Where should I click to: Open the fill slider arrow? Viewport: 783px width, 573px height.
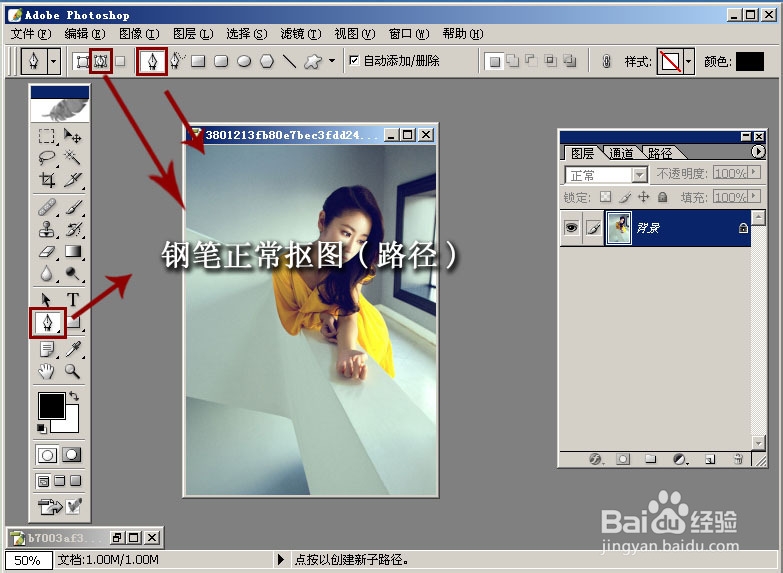[755, 196]
